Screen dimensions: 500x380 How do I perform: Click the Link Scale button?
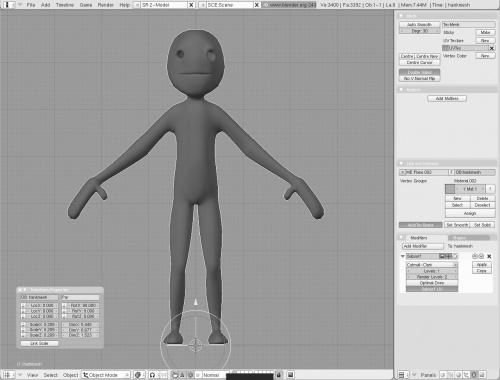(x=39, y=343)
